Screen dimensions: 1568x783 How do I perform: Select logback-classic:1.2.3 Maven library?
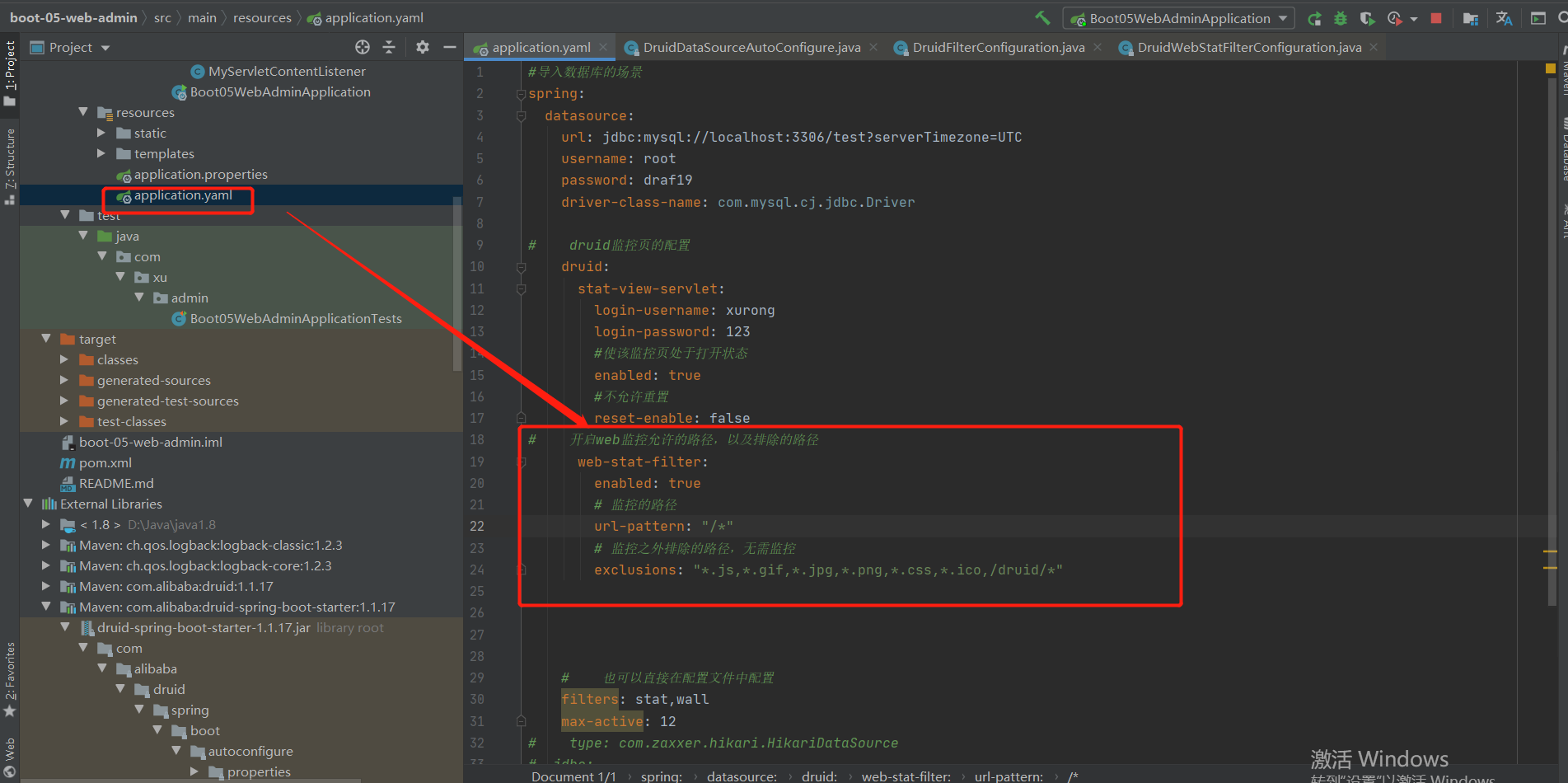tap(210, 546)
